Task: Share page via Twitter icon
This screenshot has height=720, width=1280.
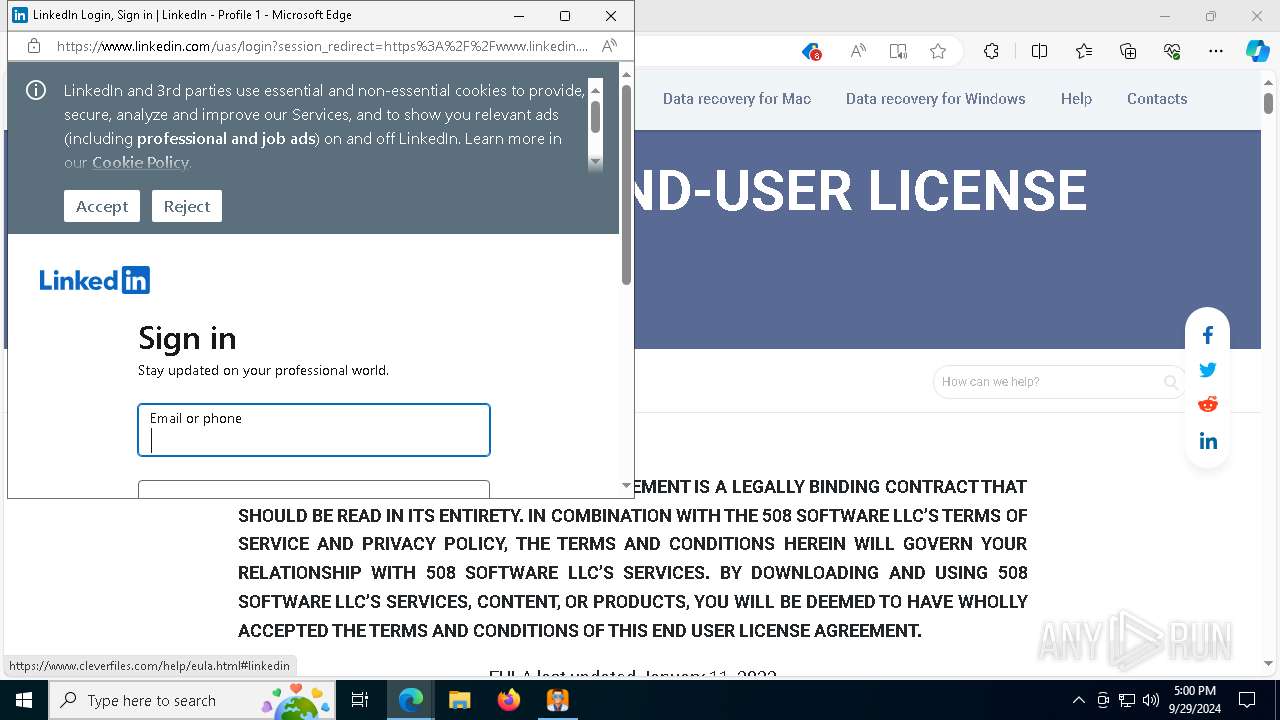Action: tap(1208, 370)
